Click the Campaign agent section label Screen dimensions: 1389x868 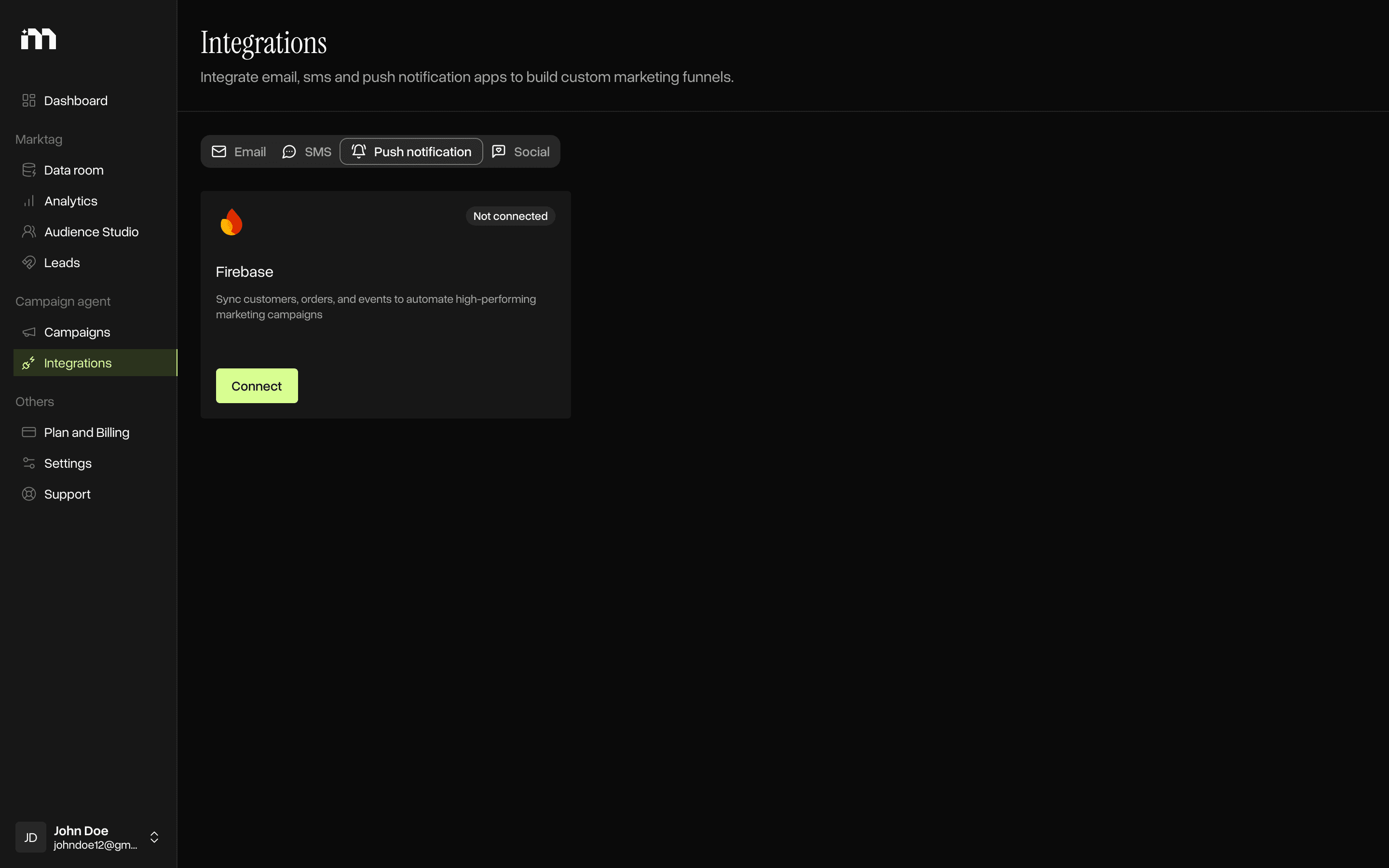[x=63, y=301]
